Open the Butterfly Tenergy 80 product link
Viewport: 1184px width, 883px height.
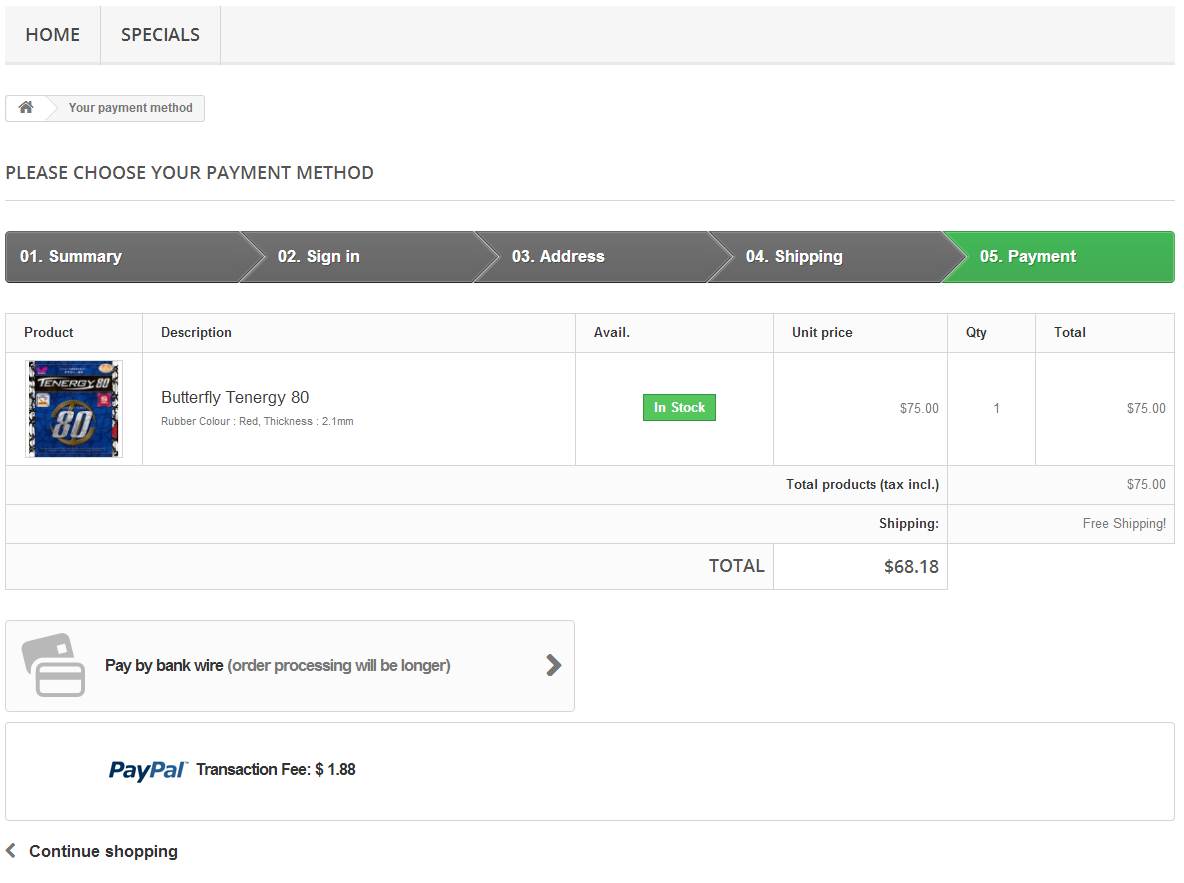[x=235, y=397]
